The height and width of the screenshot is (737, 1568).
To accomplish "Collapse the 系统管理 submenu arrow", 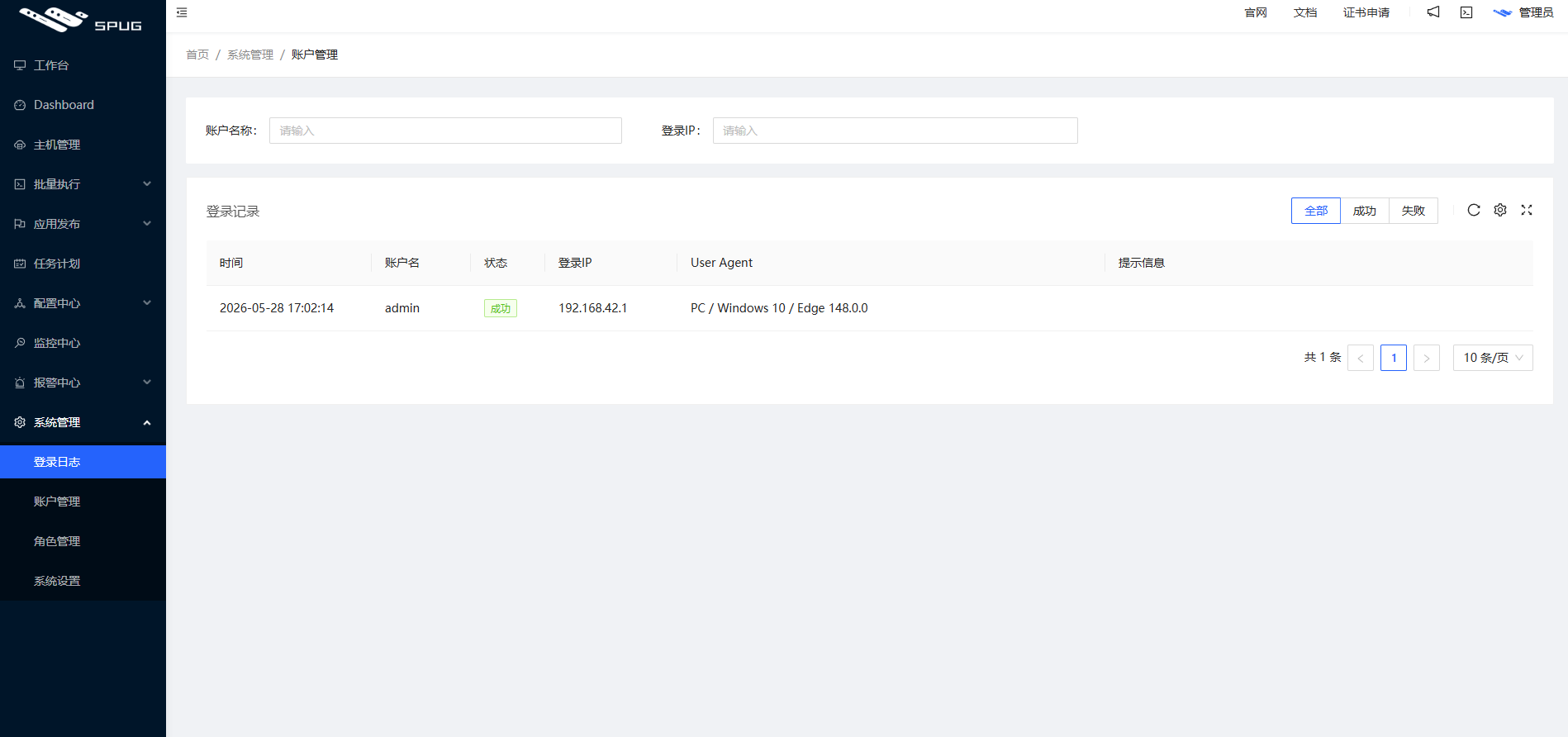I will (147, 422).
